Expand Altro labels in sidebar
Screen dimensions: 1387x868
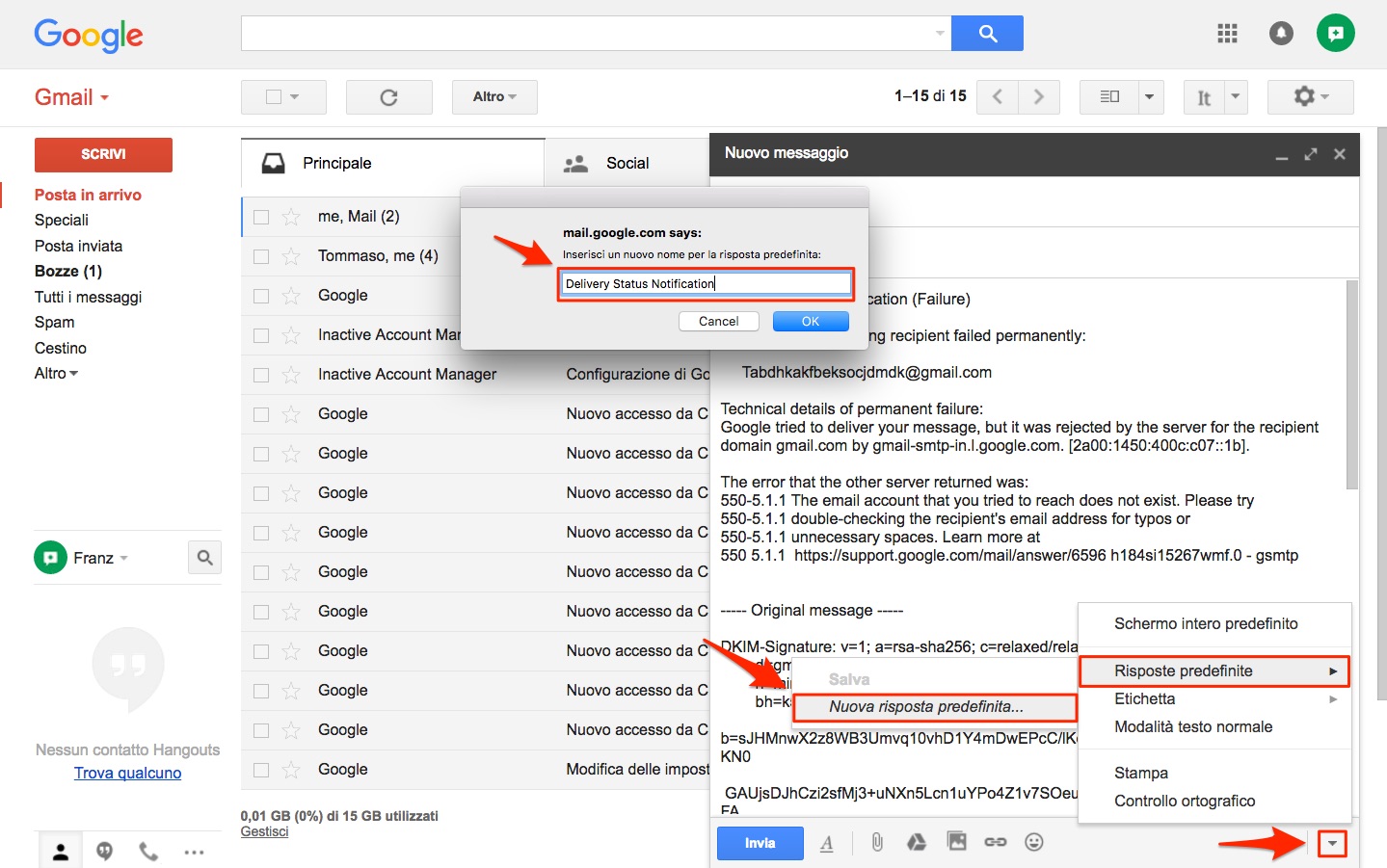(x=56, y=374)
